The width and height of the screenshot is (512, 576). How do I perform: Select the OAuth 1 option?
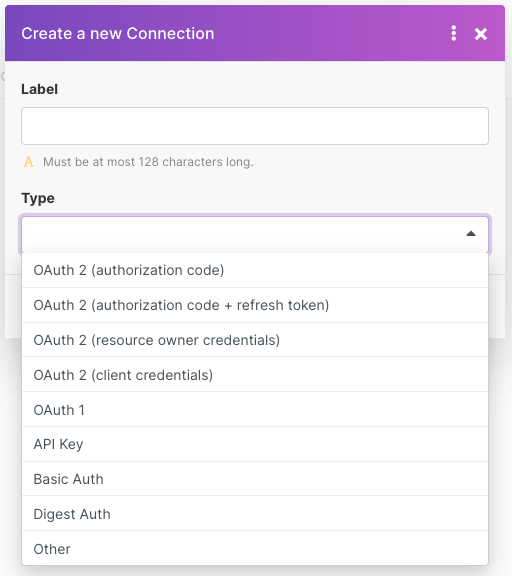[255, 410]
